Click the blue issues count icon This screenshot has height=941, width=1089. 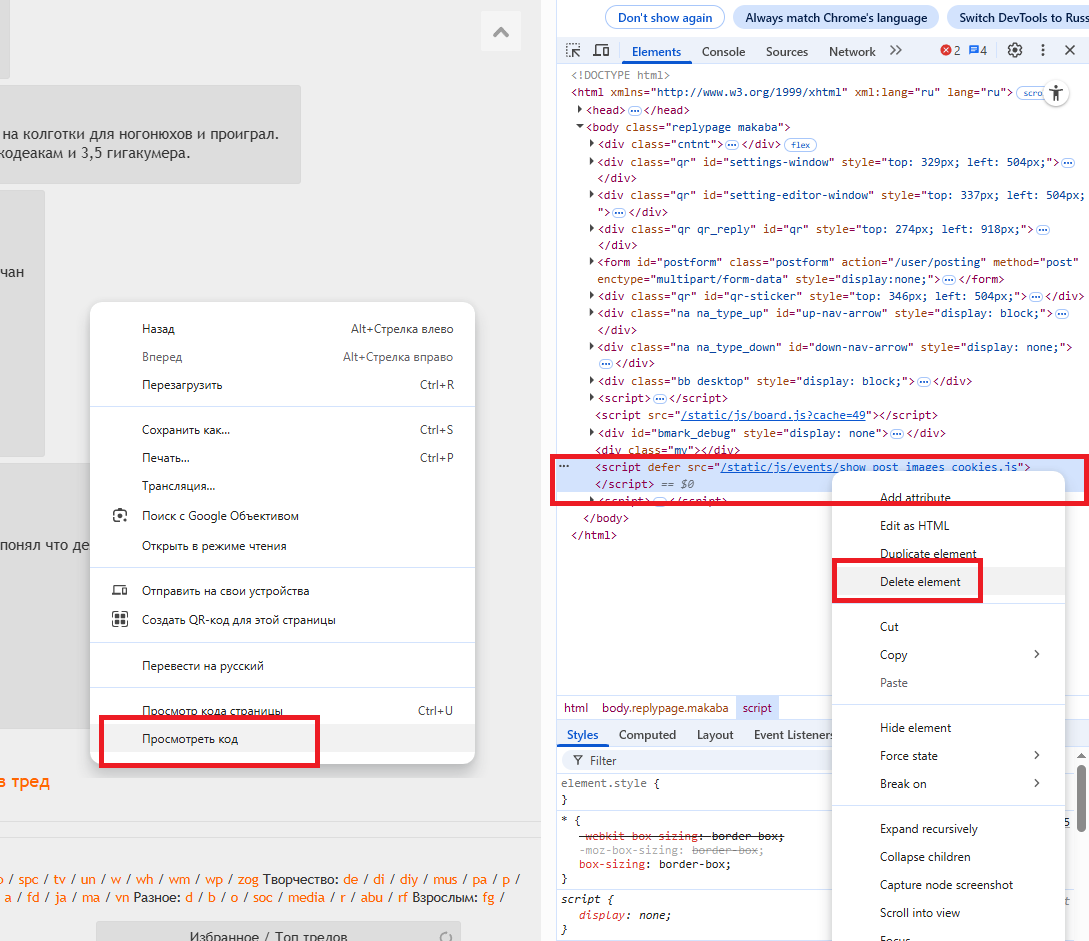pos(978,51)
